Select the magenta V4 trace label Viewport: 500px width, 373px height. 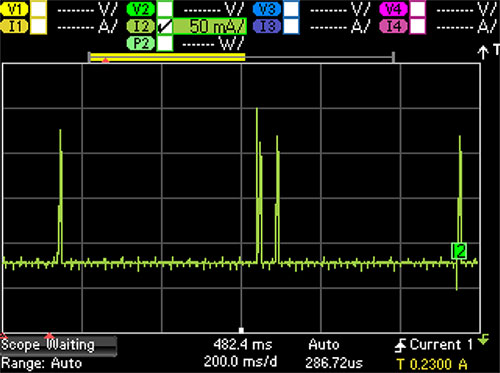click(393, 9)
